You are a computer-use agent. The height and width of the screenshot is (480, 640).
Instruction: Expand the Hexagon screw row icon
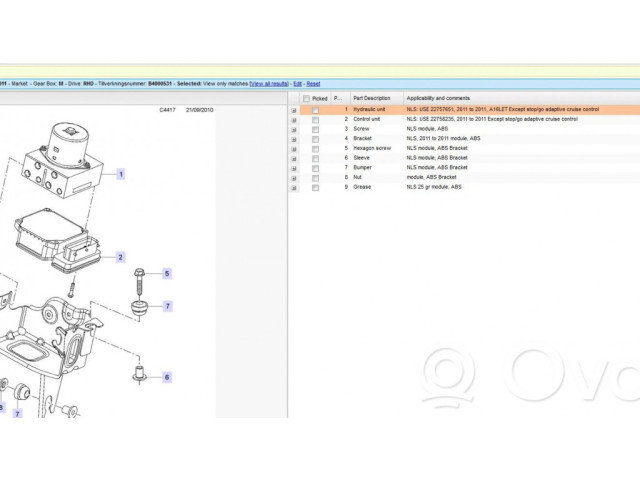[294, 148]
